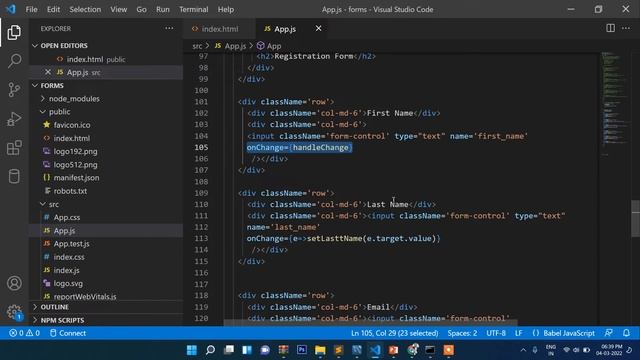This screenshot has height=360, width=640.
Task: Open PowerPoint from the taskbar
Action: click(x=393, y=350)
